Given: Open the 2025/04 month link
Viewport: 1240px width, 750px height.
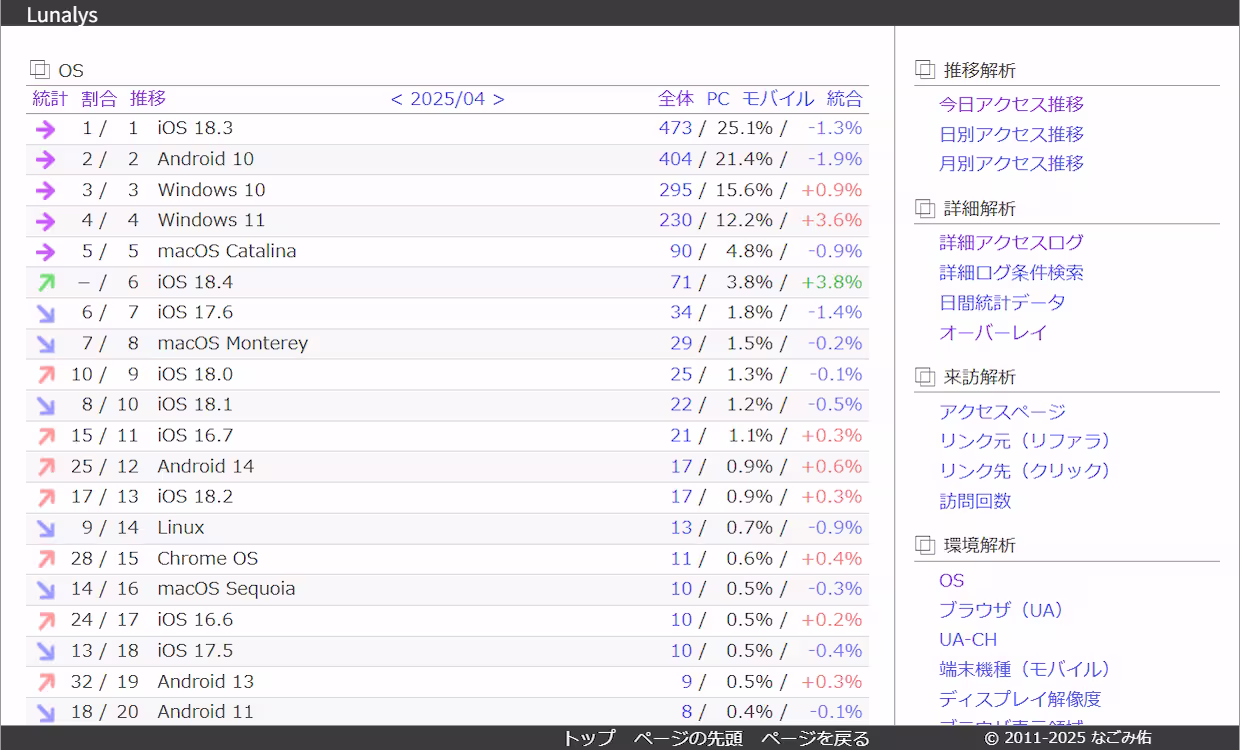Looking at the screenshot, I should 447,99.
